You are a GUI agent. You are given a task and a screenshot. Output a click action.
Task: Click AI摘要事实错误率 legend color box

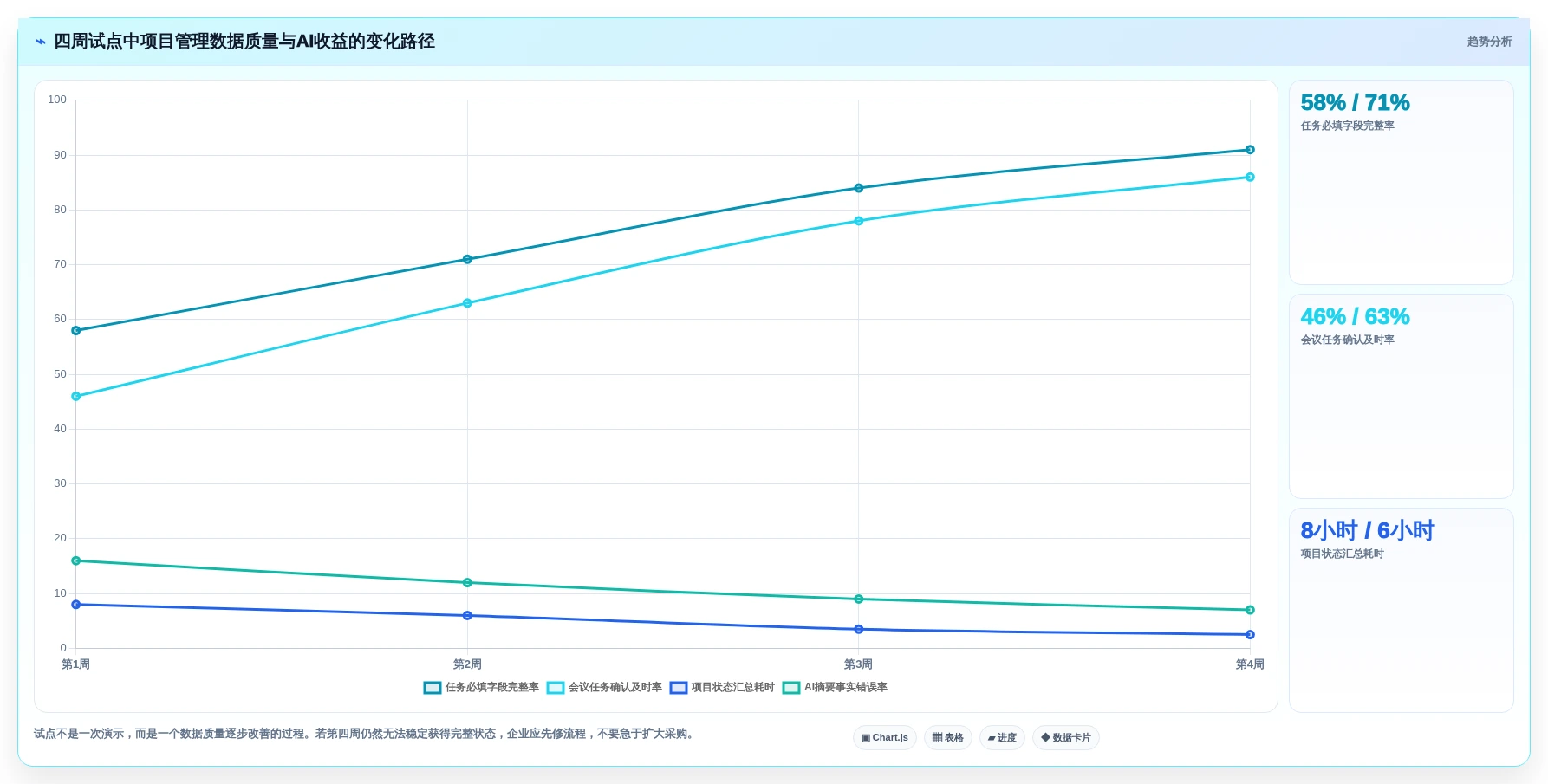(x=791, y=688)
